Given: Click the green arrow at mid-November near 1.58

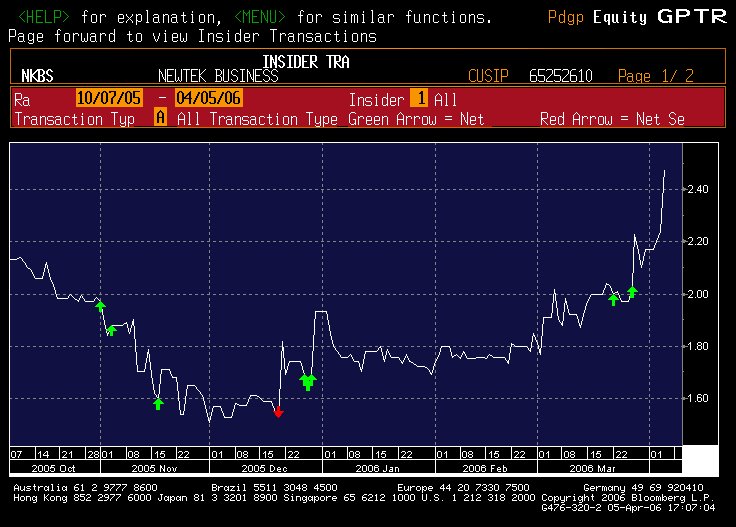Looking at the screenshot, I should pyautogui.click(x=158, y=404).
